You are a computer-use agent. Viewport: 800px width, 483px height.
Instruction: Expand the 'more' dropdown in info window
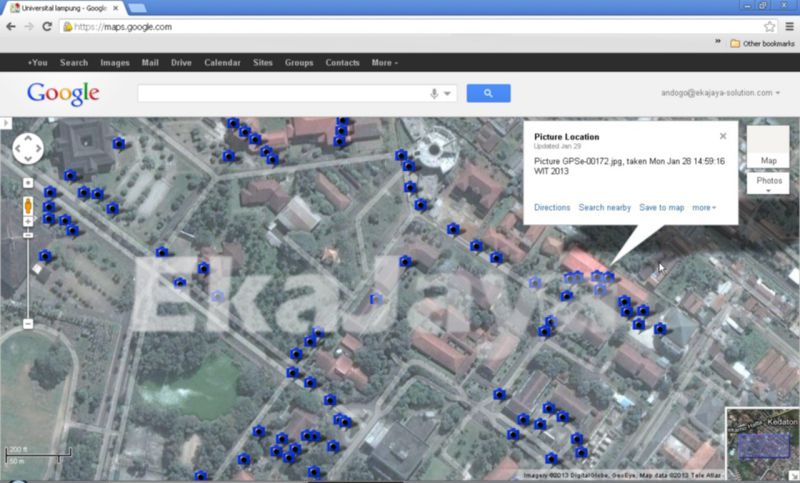coord(705,208)
